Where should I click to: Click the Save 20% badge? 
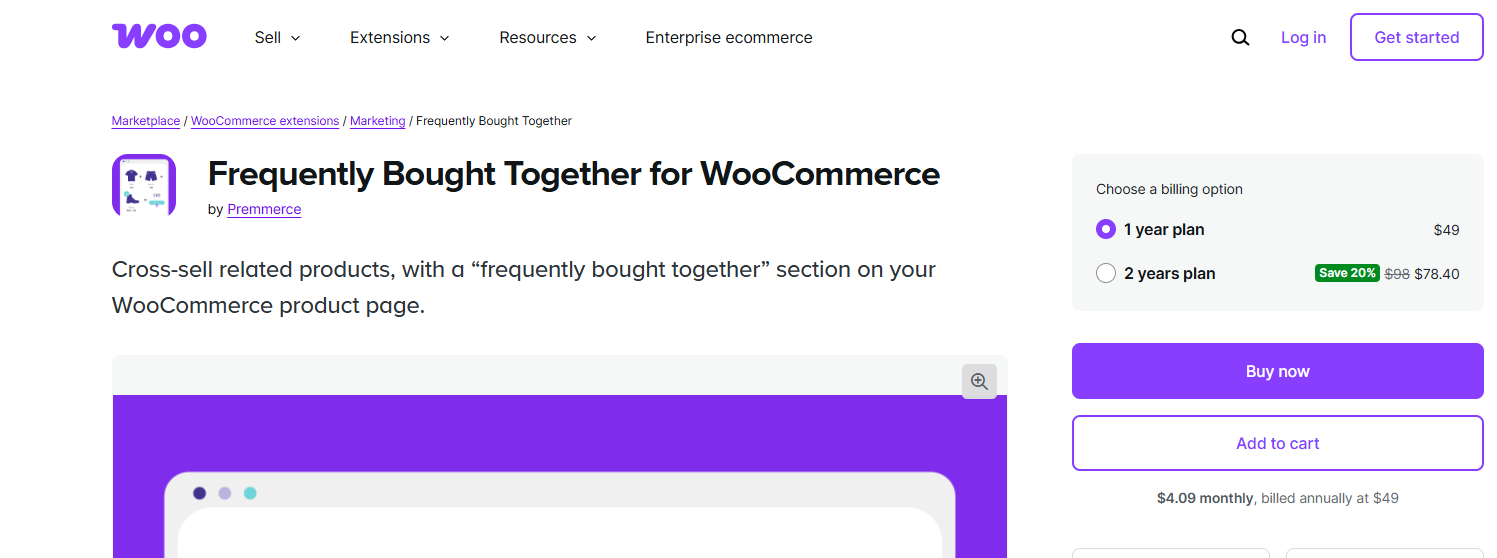tap(1347, 273)
